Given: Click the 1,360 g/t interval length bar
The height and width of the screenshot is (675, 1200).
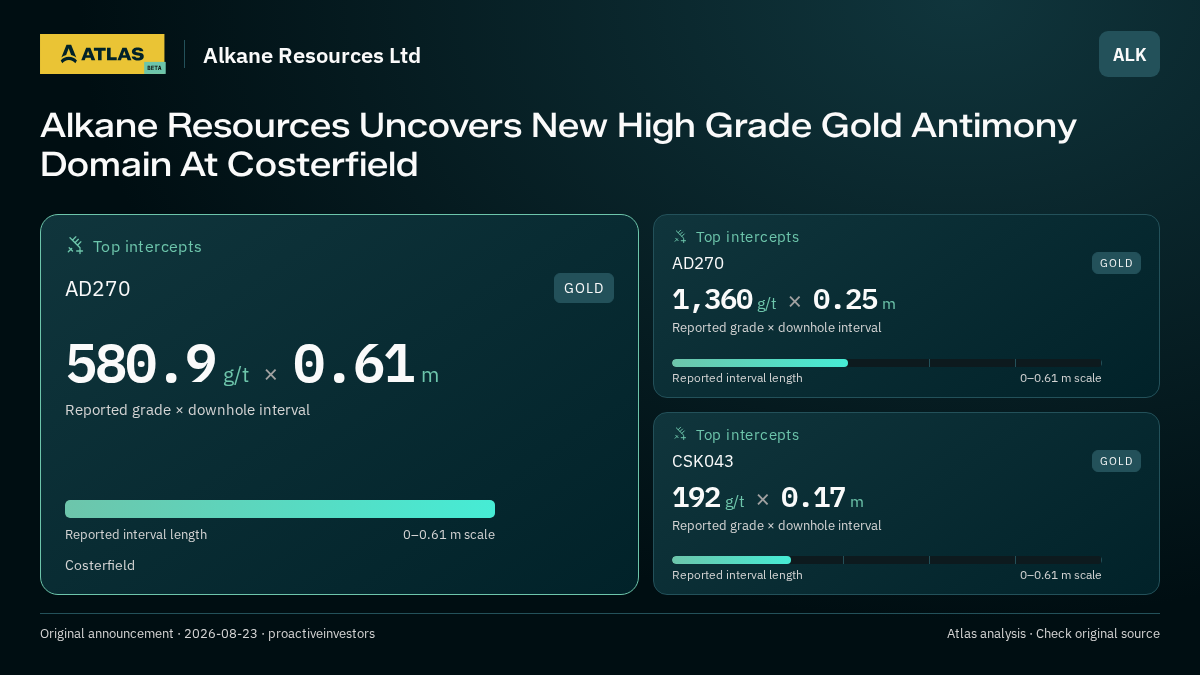Looking at the screenshot, I should pyautogui.click(x=887, y=363).
